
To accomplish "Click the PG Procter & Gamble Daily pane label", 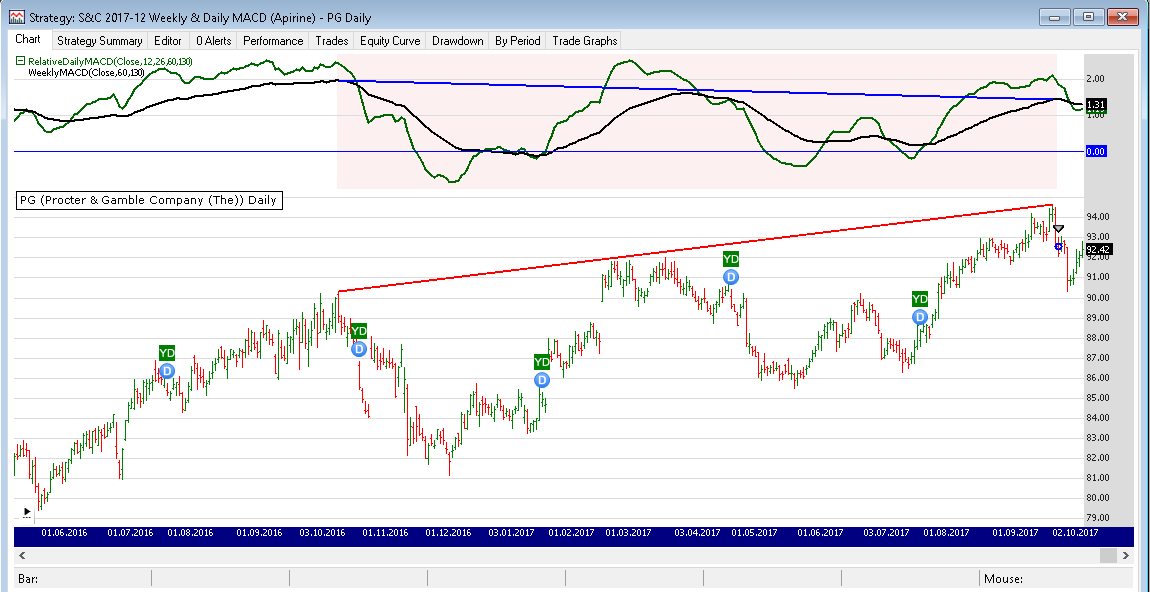I will 148,200.
